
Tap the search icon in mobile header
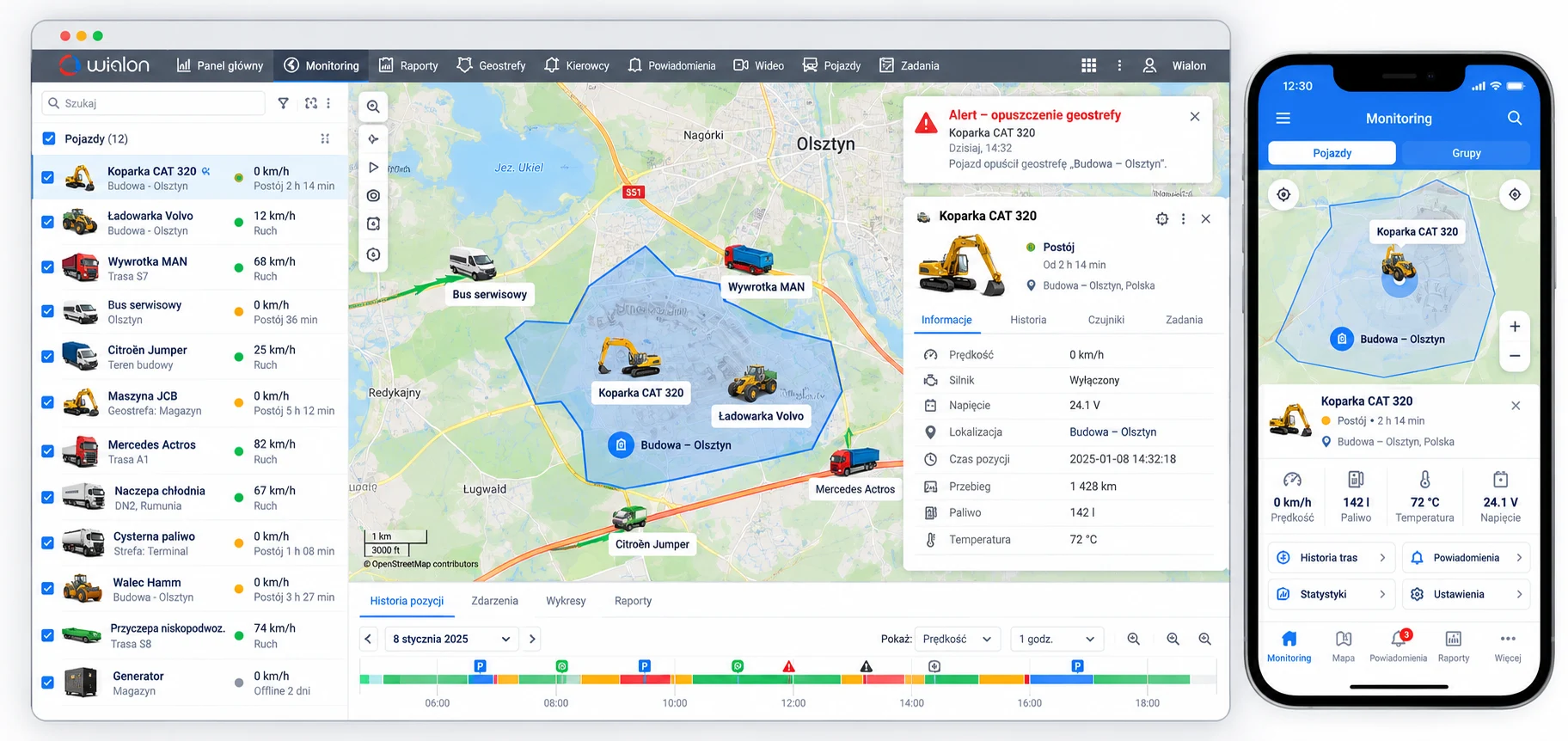(x=1515, y=119)
